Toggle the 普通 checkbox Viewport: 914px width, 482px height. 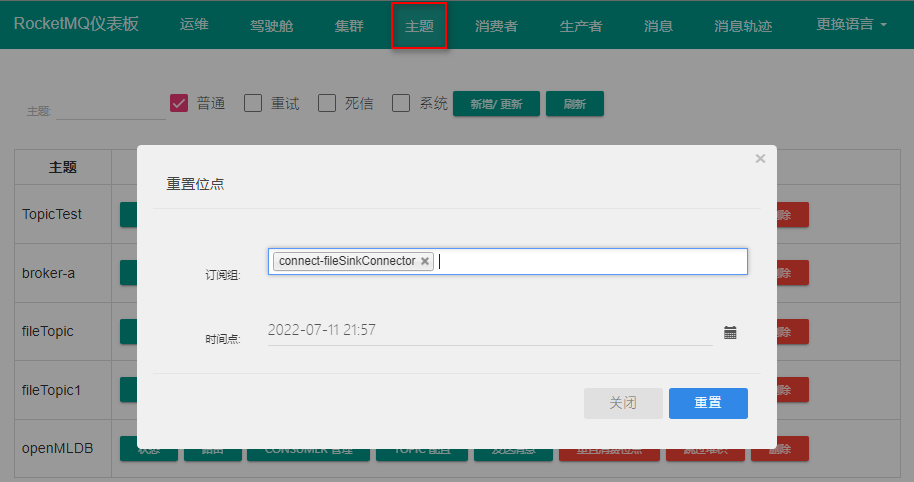click(180, 103)
